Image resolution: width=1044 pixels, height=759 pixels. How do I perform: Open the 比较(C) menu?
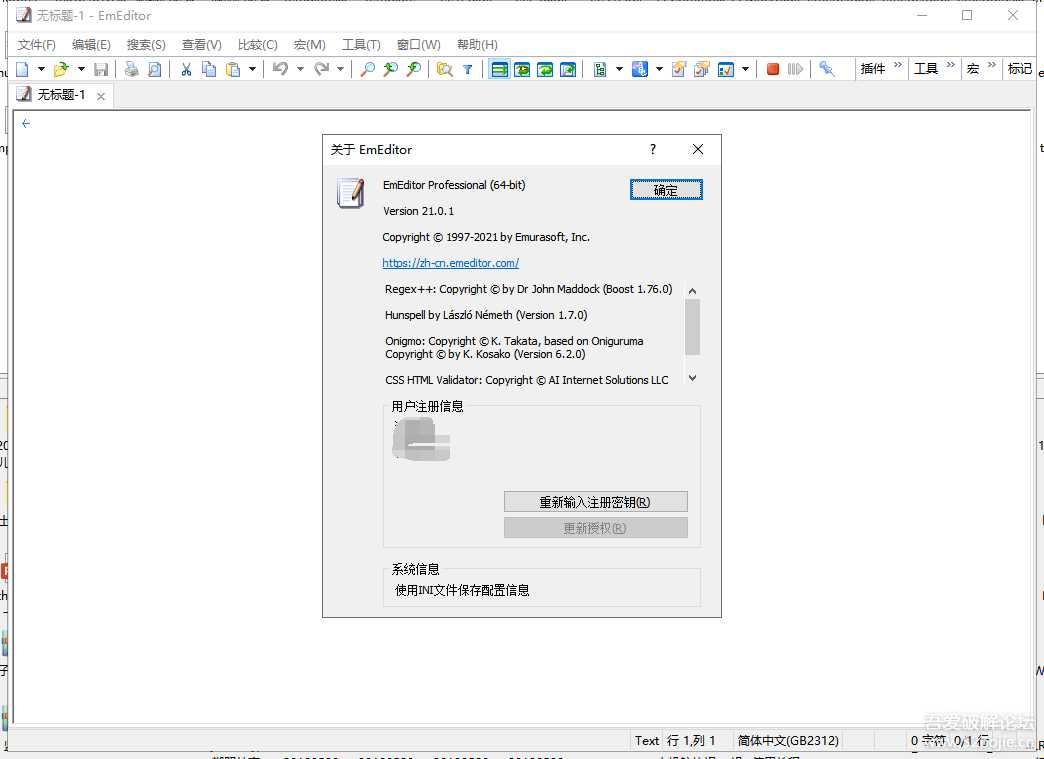pos(258,45)
